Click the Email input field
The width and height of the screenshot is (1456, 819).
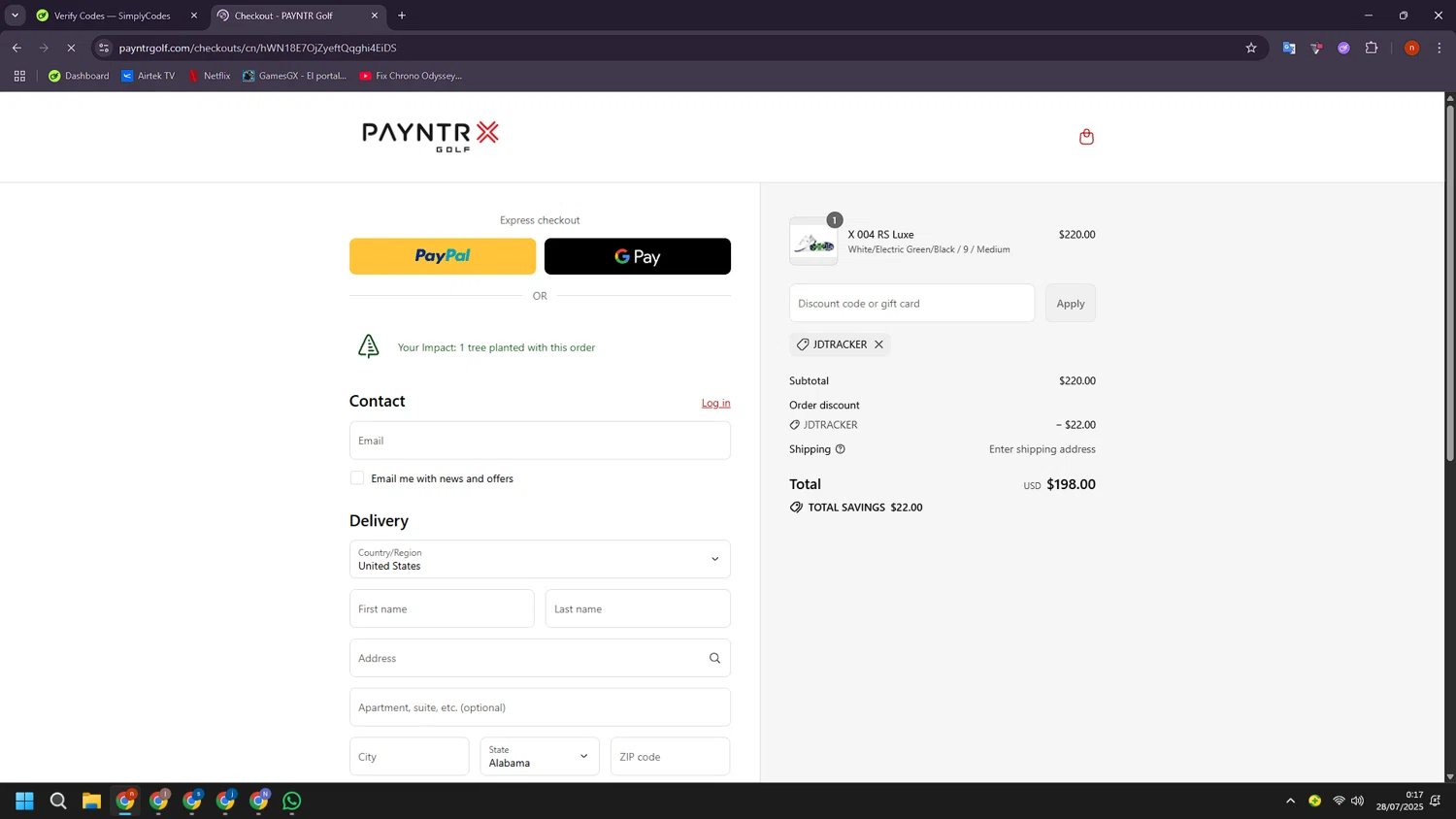540,441
